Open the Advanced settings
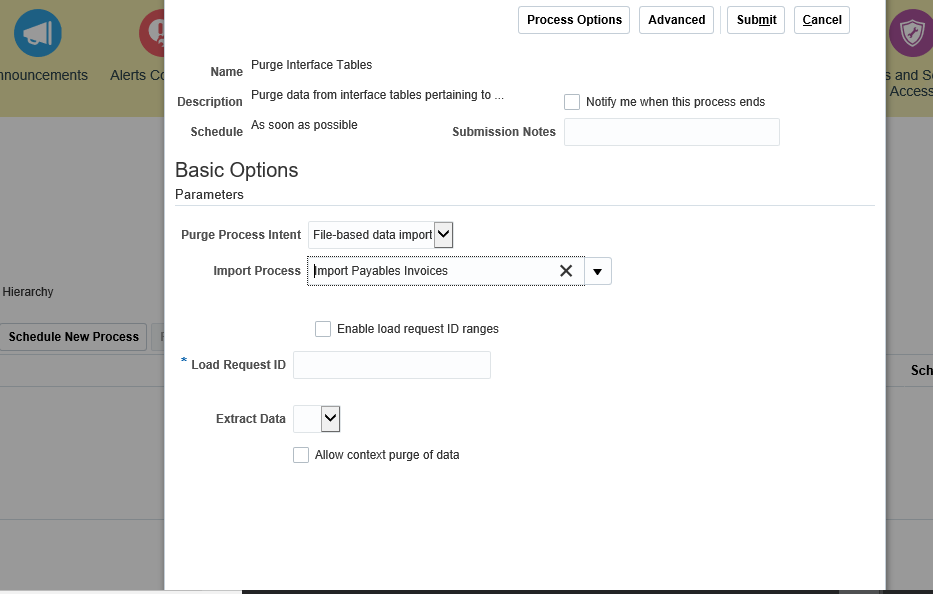Viewport: 933px width, 594px height. click(x=676, y=19)
